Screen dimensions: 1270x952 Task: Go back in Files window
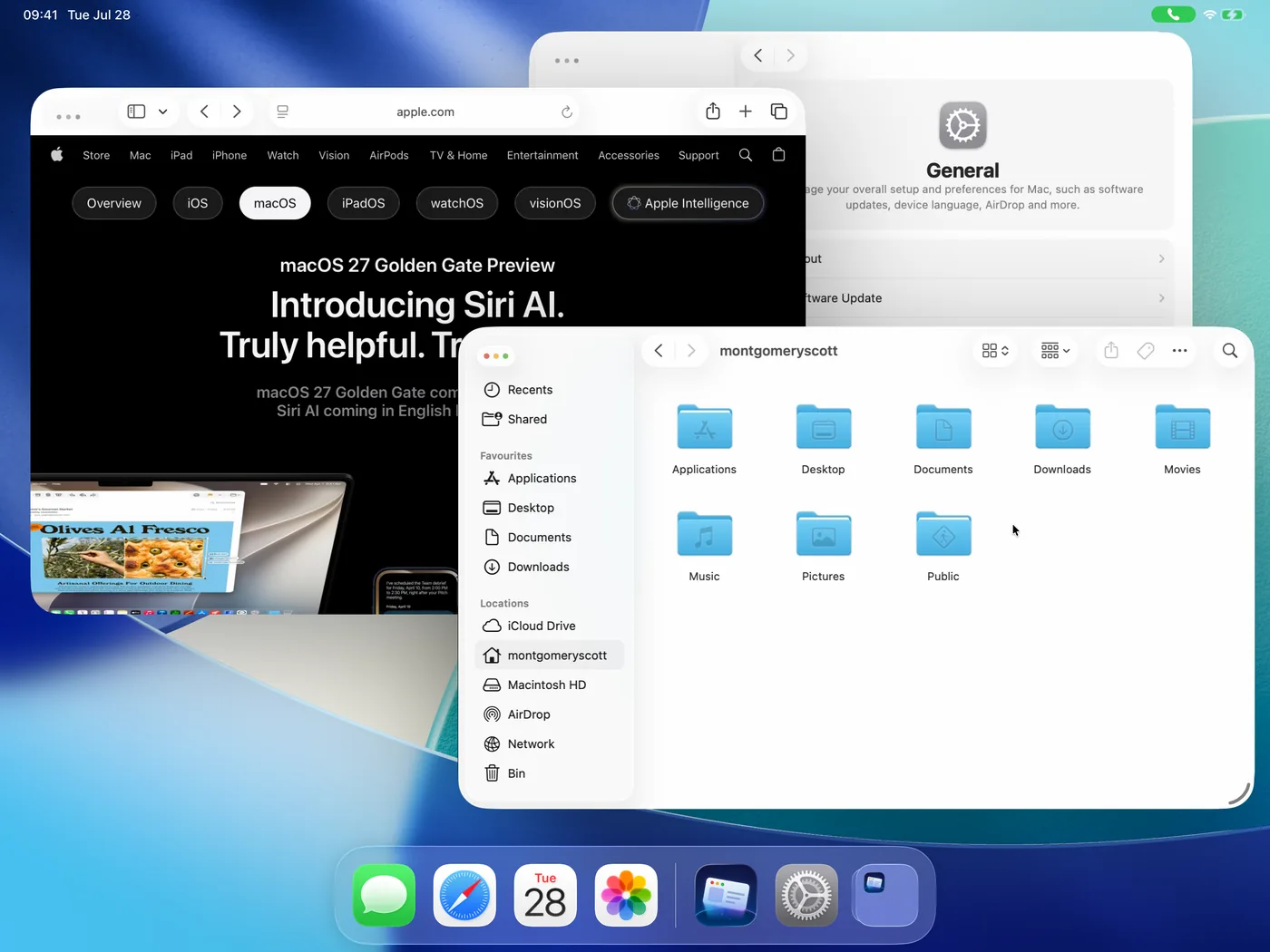(659, 351)
